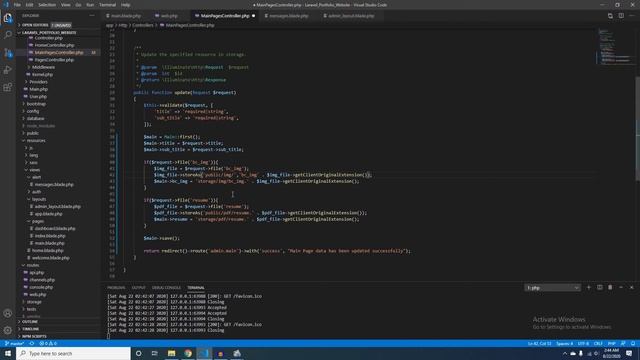
Task: Open editor more actions ellipsis
Action: click(x=631, y=16)
